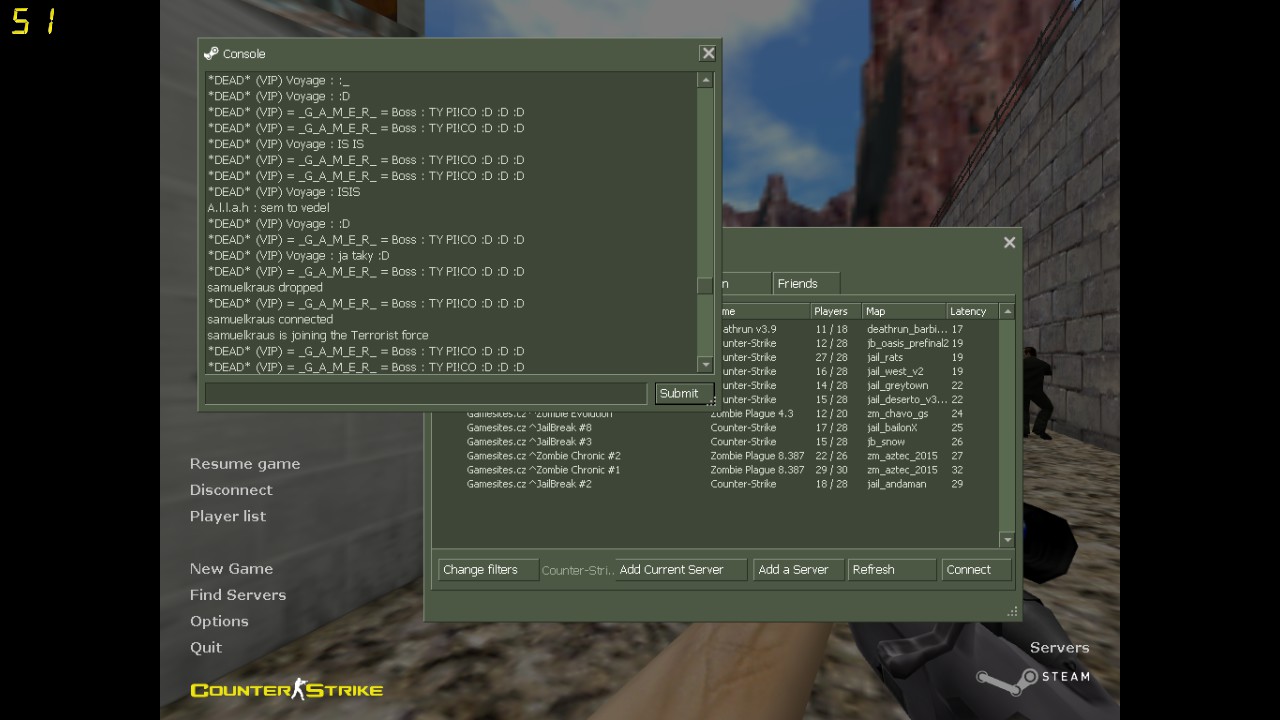The image size is (1280, 720).
Task: Select server Gamesites.cz JailBreak #2
Action: pyautogui.click(x=715, y=484)
